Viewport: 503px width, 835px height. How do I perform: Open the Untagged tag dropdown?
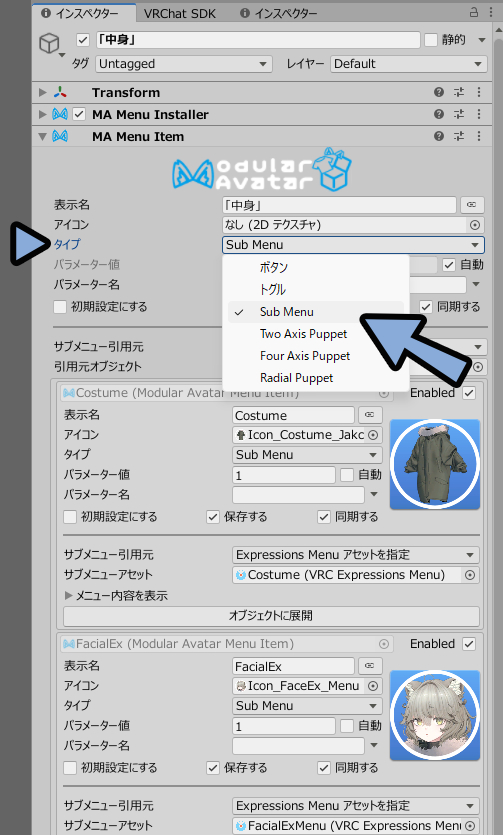tap(184, 64)
